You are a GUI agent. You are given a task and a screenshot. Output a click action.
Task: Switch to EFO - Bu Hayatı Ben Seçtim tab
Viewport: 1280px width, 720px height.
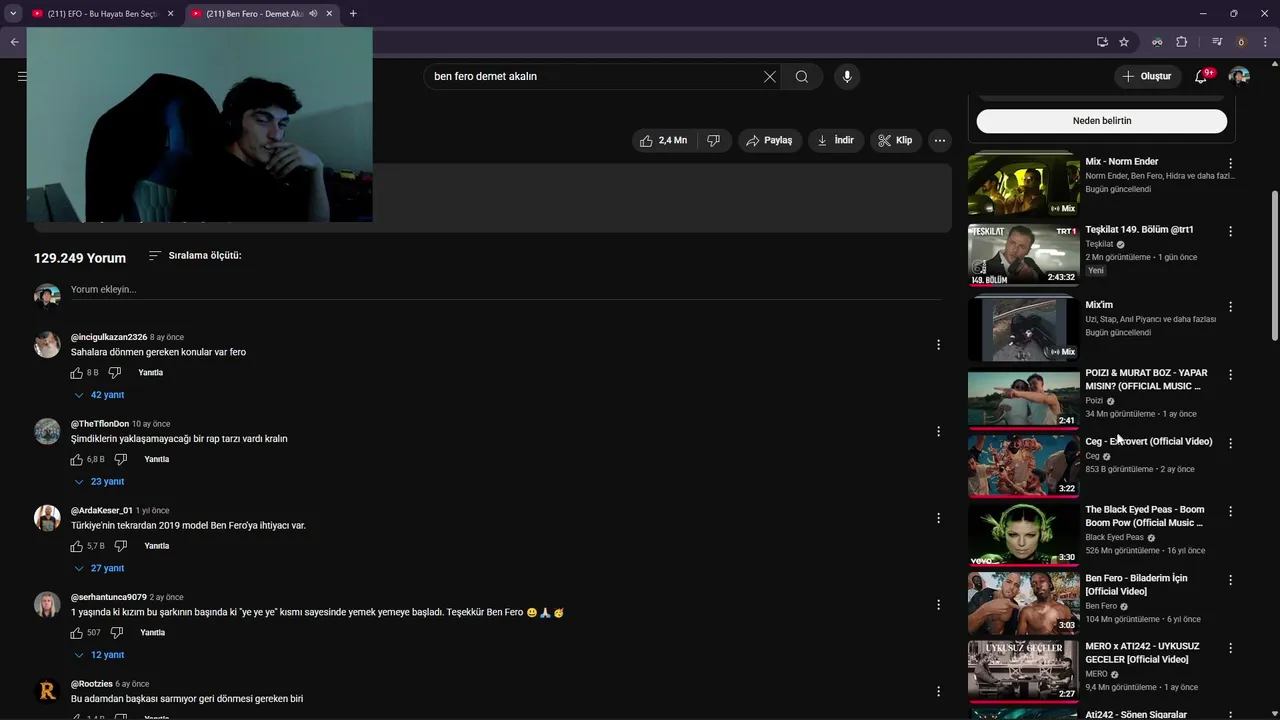tap(102, 14)
